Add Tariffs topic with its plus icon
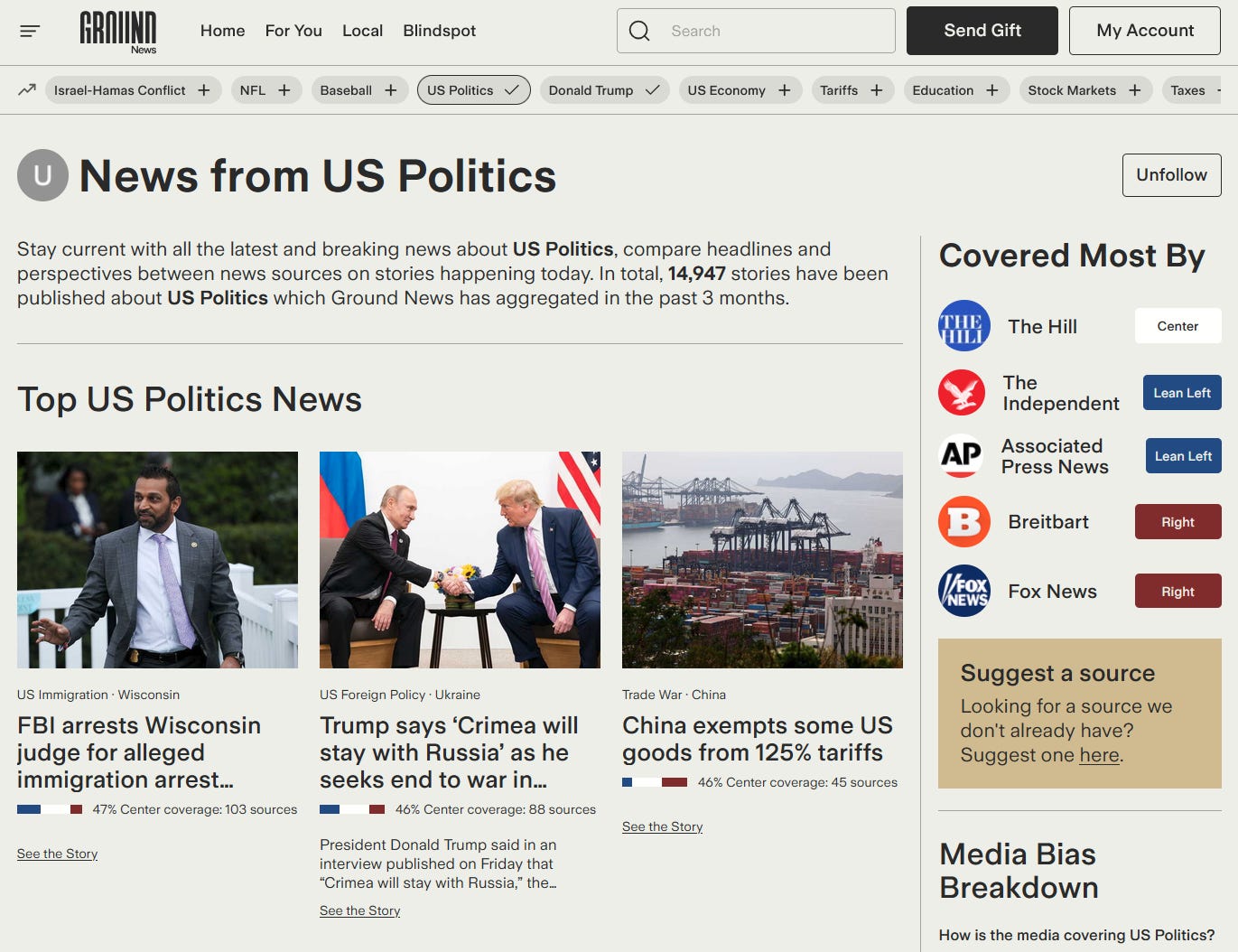The image size is (1238, 952). coord(877,90)
